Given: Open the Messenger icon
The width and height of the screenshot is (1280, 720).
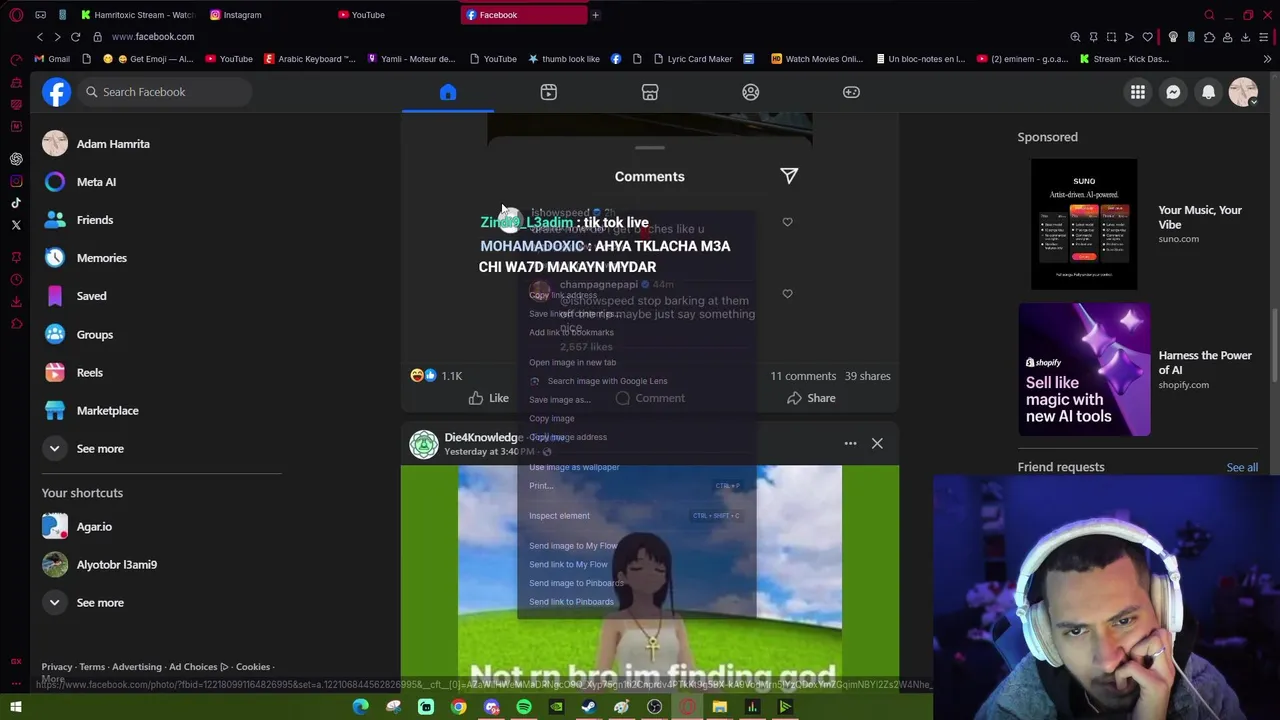Looking at the screenshot, I should 1173,92.
